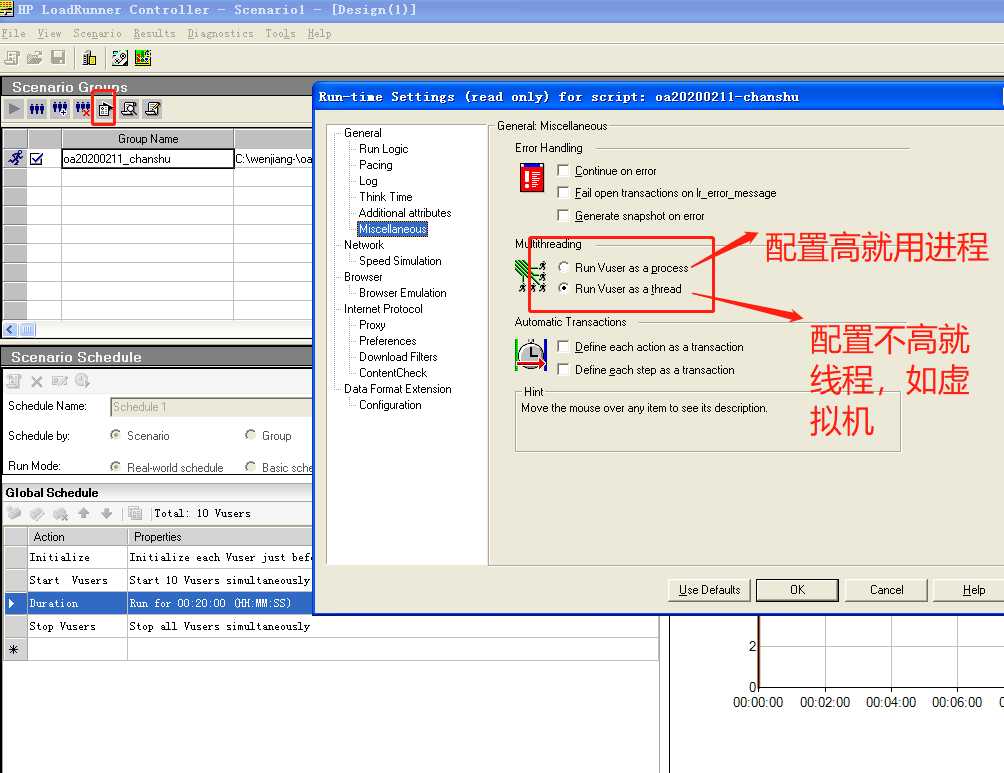Viewport: 1004px width, 773px height.
Task: Click Cancel in Run-time Settings dialog
Action: pyautogui.click(x=886, y=590)
